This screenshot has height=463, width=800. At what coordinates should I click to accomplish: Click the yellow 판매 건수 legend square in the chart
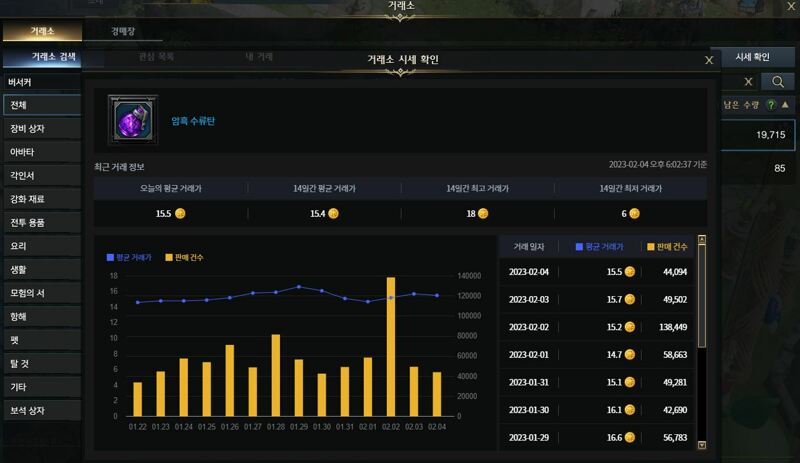point(169,257)
